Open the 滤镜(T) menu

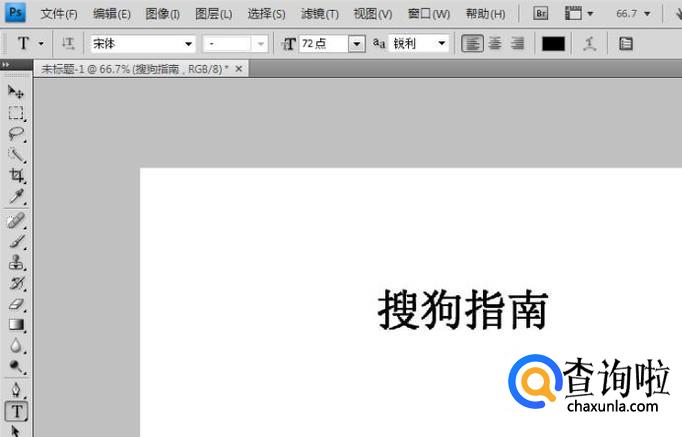320,14
